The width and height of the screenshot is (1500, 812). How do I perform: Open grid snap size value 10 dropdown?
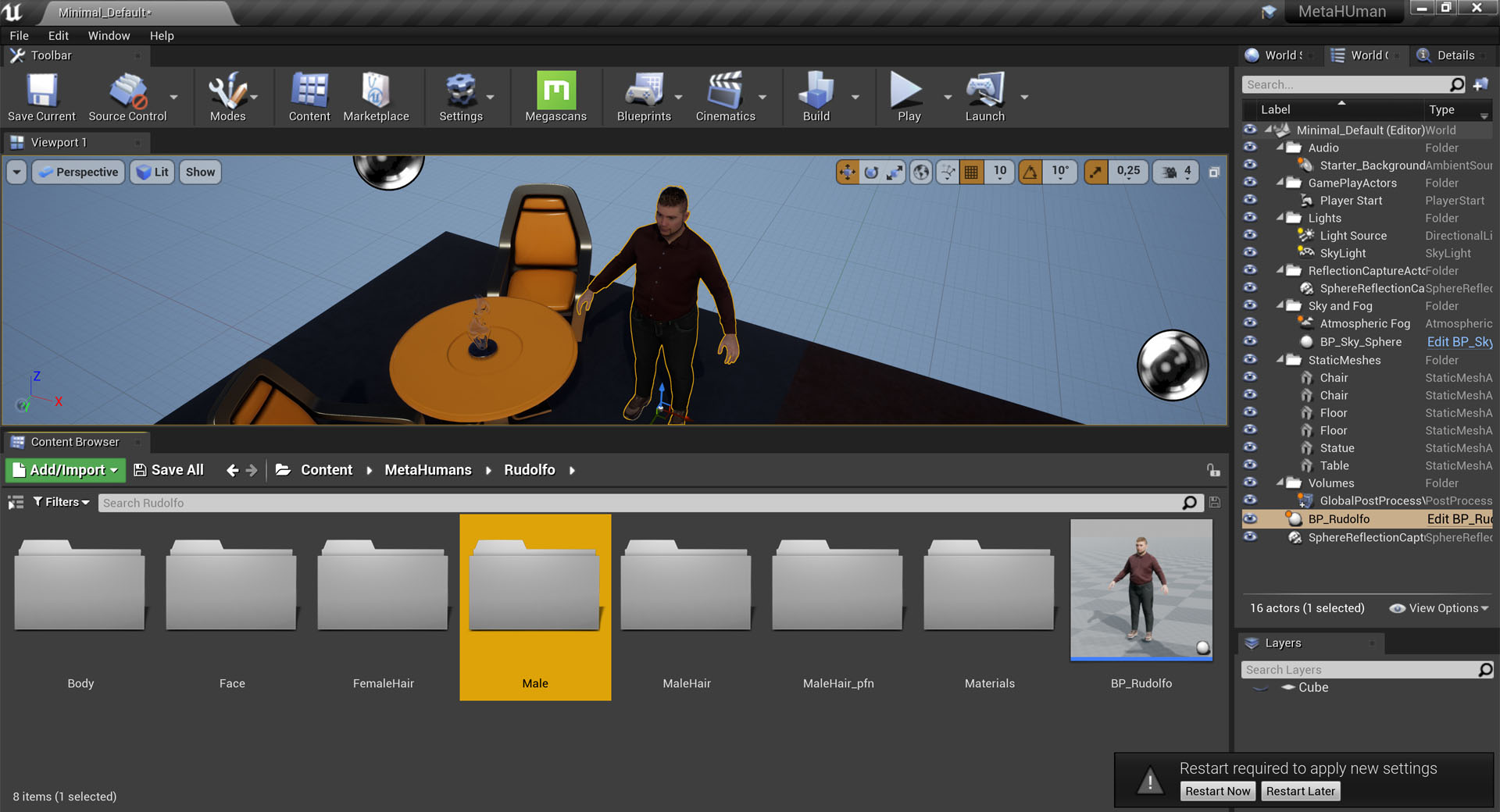point(1000,172)
